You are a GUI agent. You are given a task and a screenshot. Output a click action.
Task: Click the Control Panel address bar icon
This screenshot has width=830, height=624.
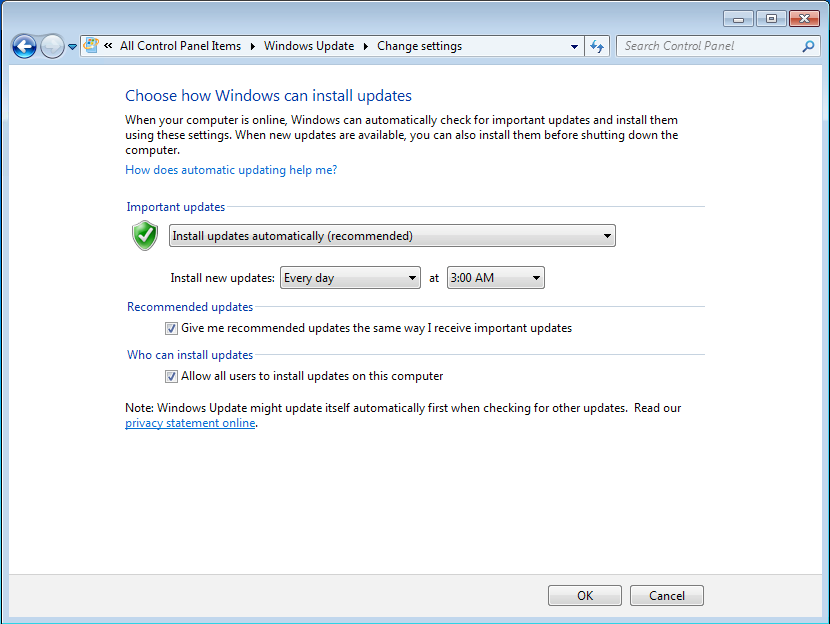(92, 46)
